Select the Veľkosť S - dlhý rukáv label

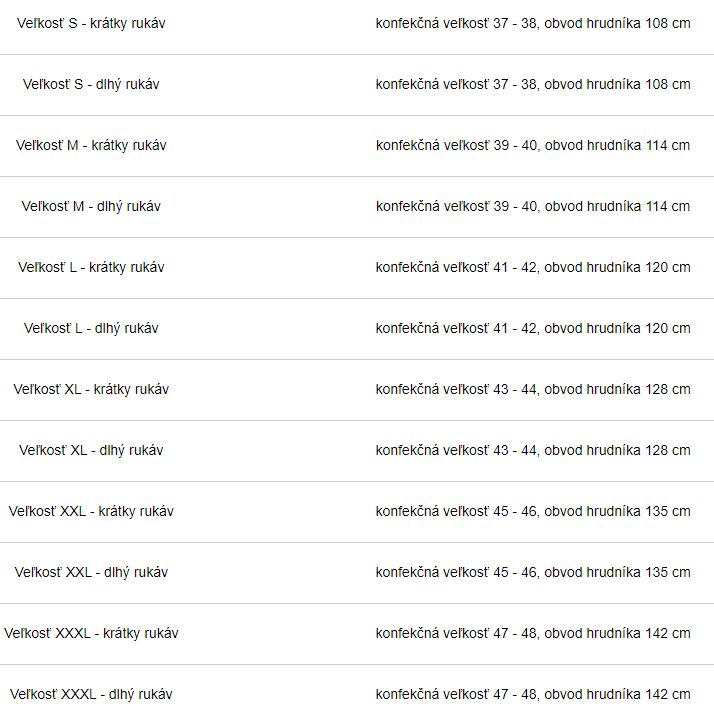[91, 84]
